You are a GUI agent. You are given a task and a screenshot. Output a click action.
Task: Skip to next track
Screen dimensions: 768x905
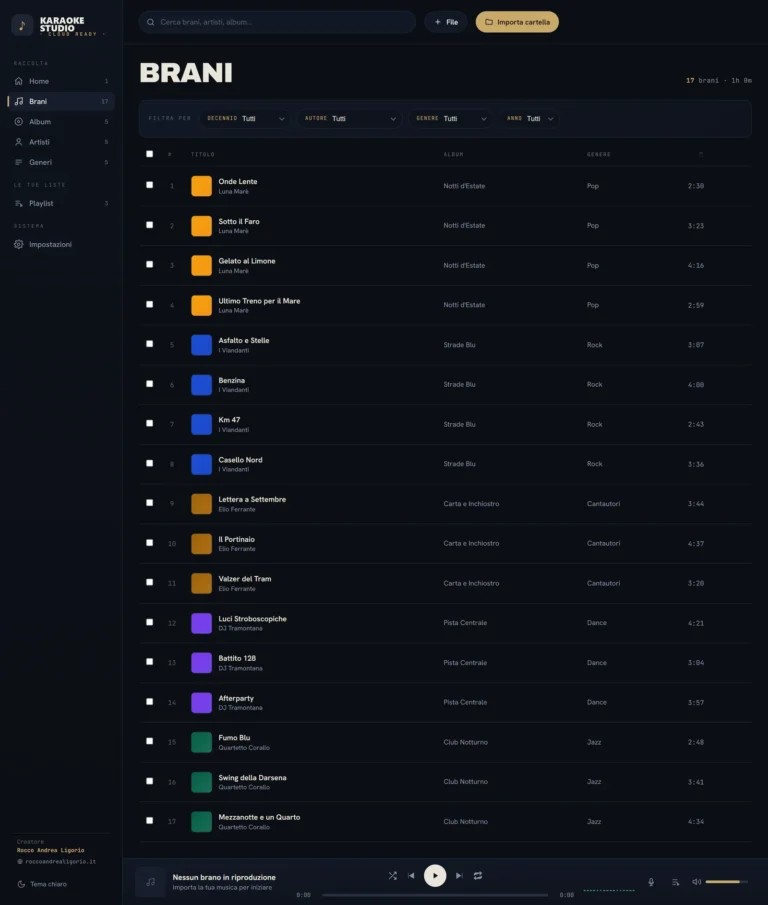click(459, 876)
